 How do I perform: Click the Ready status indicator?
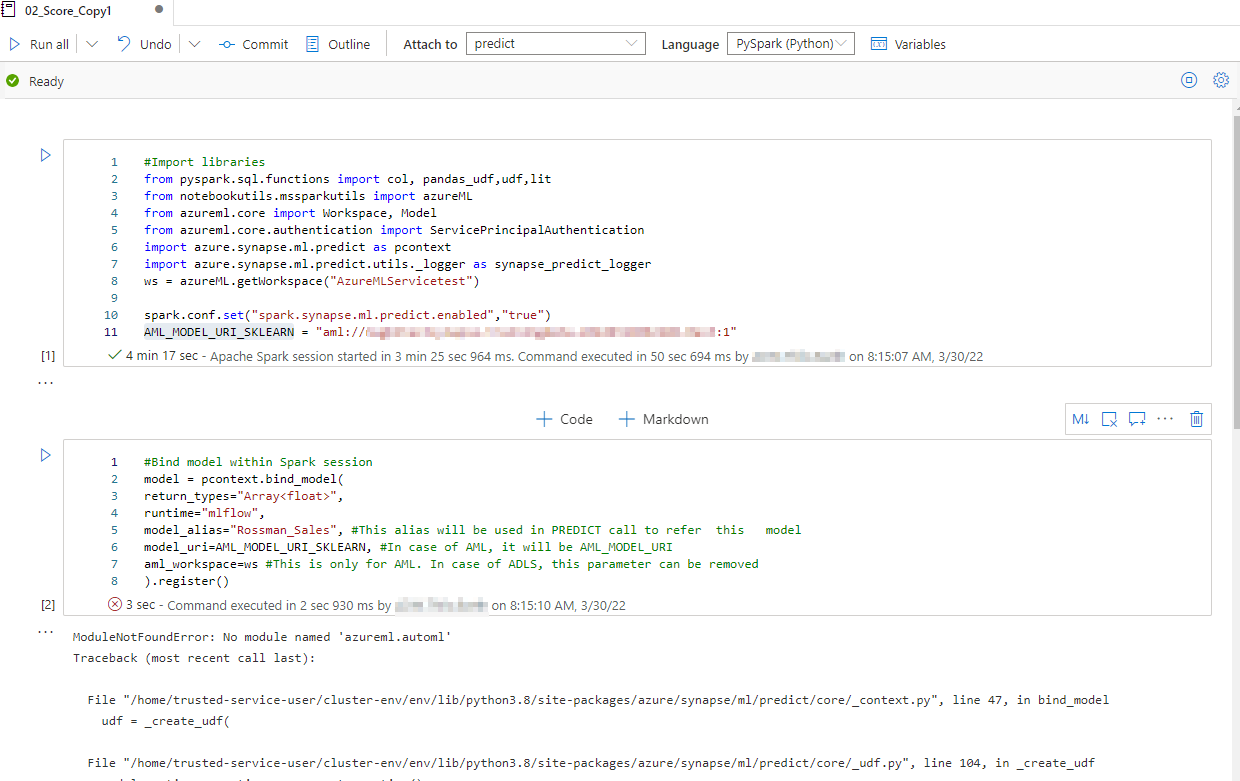(35, 81)
